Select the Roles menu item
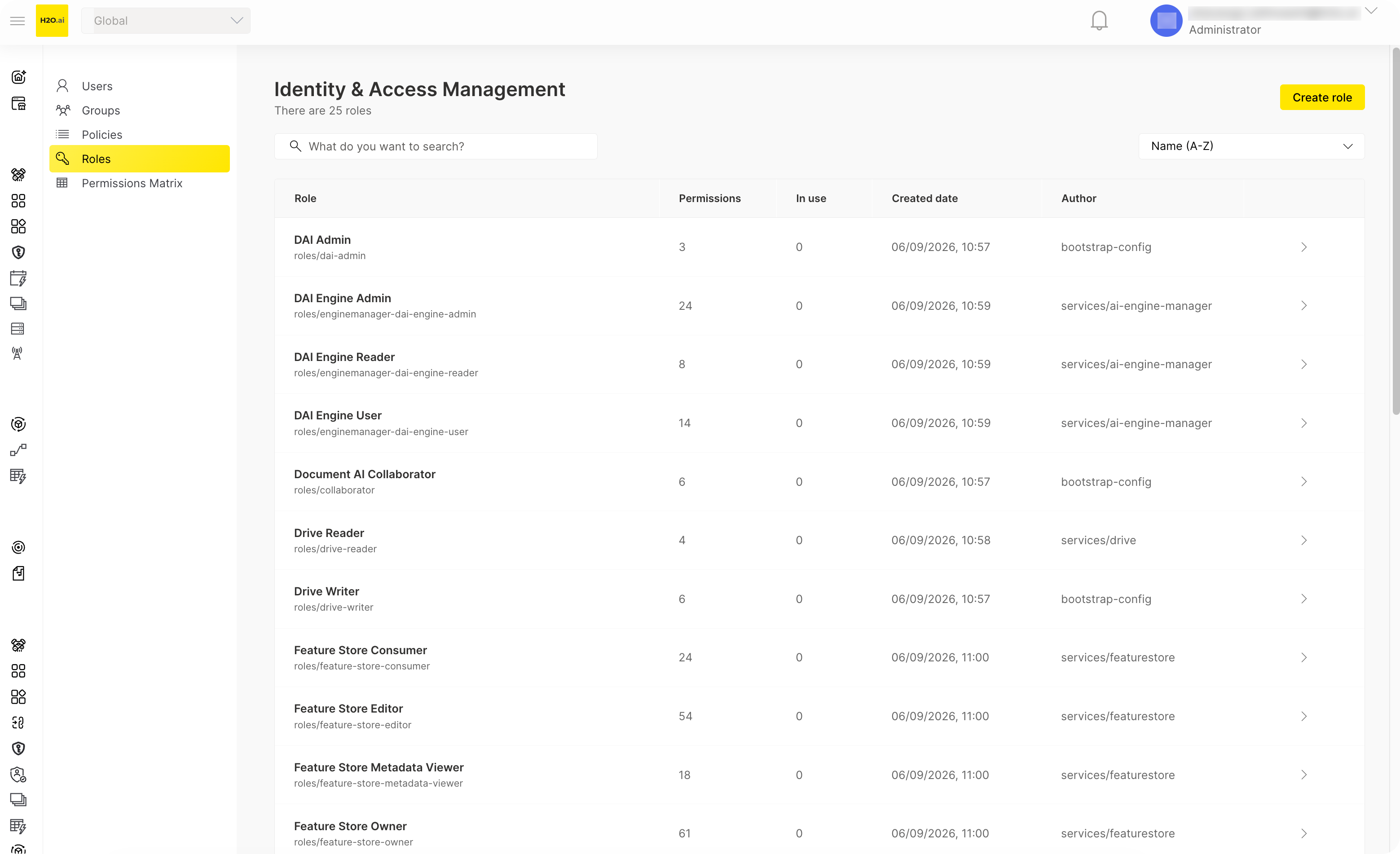This screenshot has width=1400, height=854. [x=140, y=158]
